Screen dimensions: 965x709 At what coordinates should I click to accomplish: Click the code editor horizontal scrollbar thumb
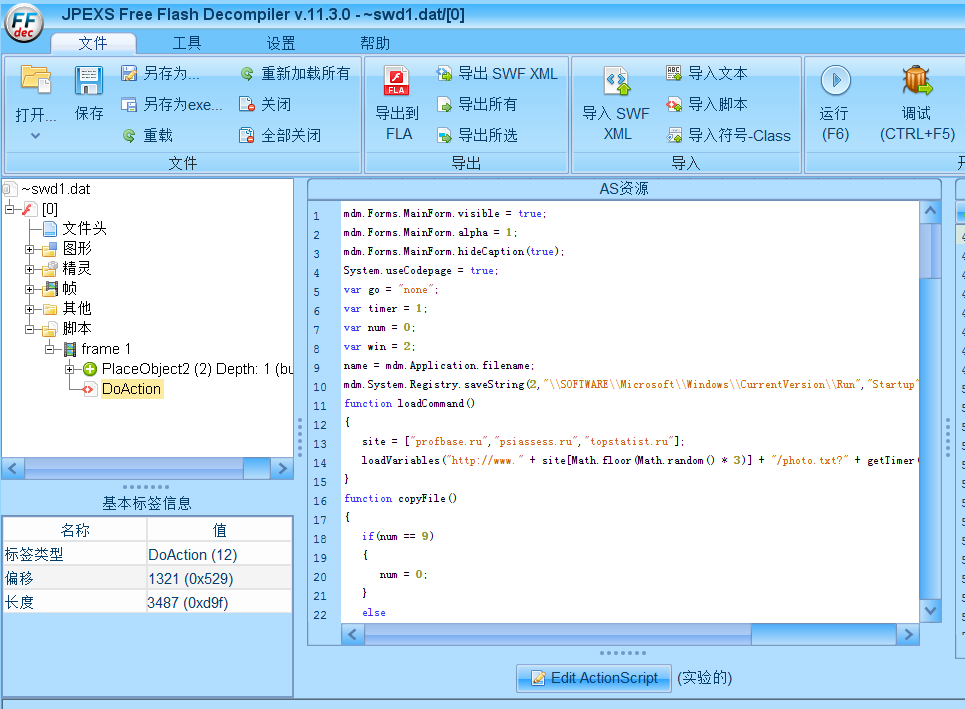coord(557,635)
